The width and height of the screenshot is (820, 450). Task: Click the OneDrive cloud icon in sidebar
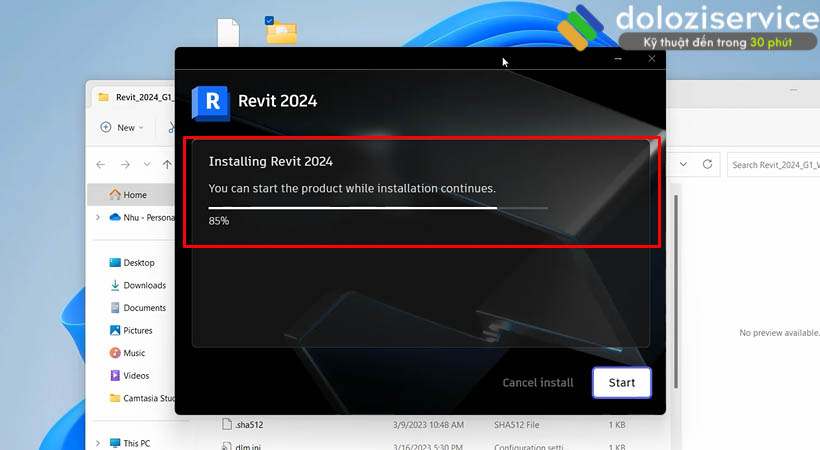(x=115, y=217)
